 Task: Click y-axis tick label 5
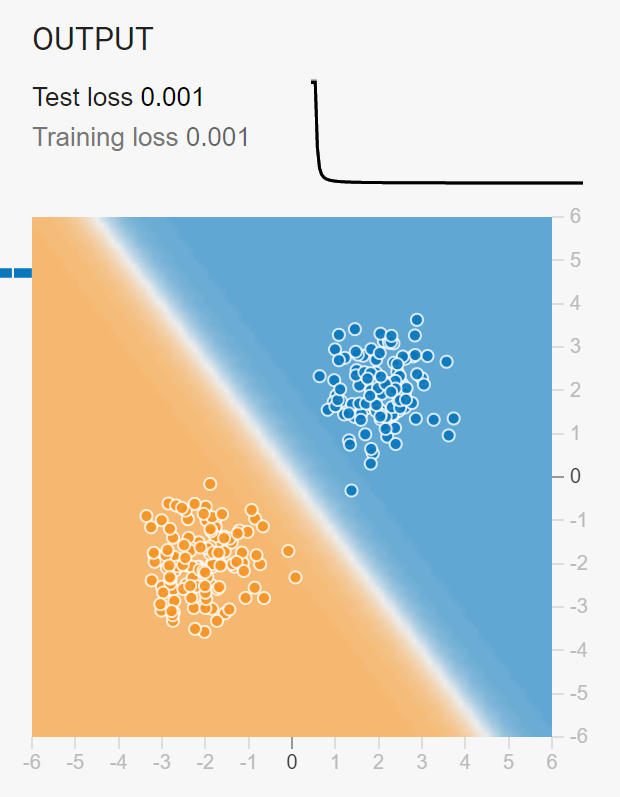tap(575, 260)
